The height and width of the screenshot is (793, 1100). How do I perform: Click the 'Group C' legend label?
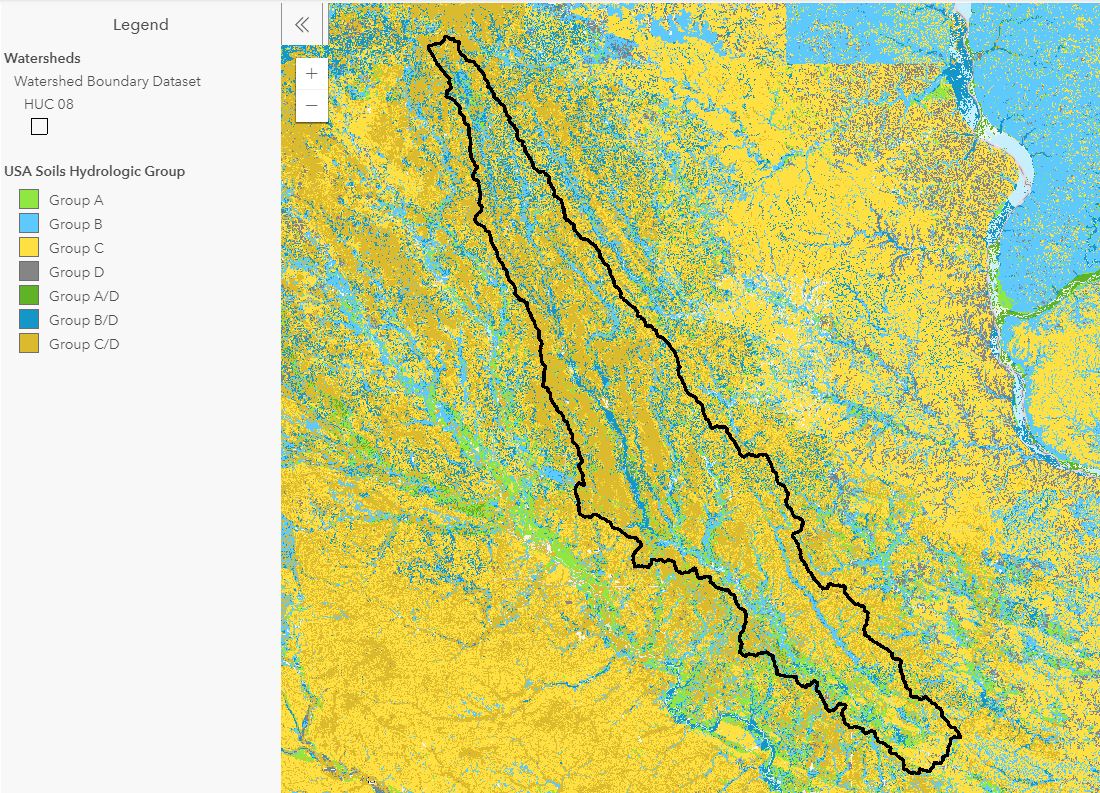76,248
